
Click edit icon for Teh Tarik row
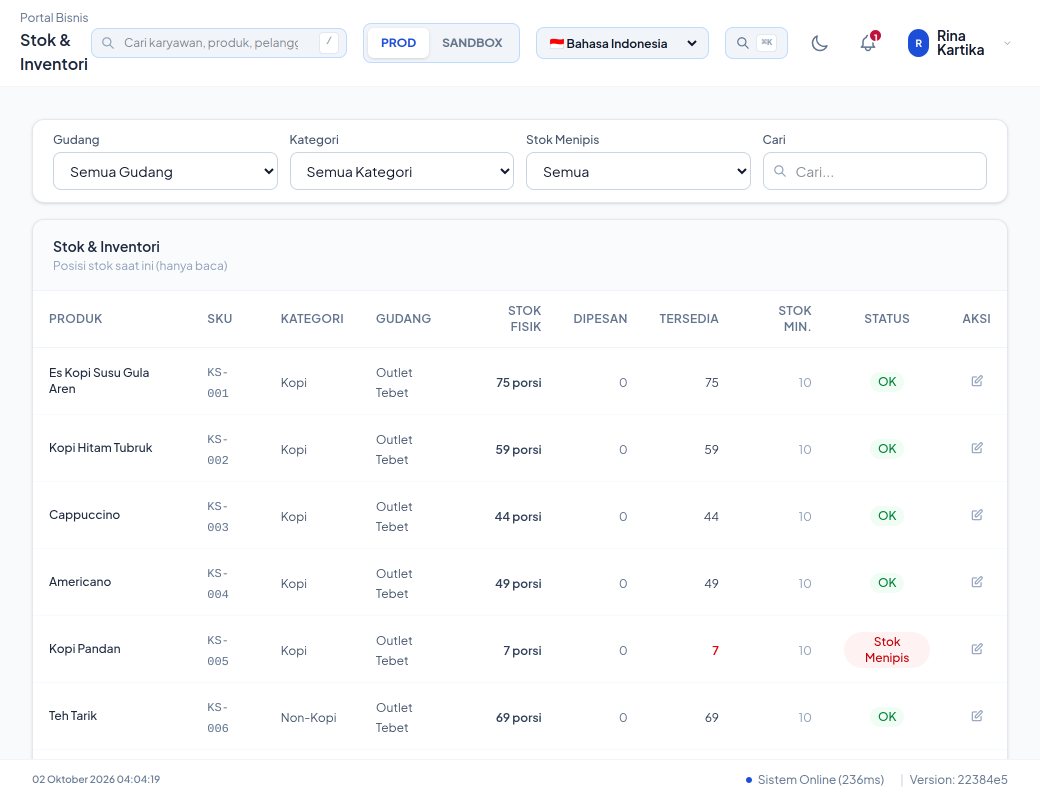coord(976,716)
